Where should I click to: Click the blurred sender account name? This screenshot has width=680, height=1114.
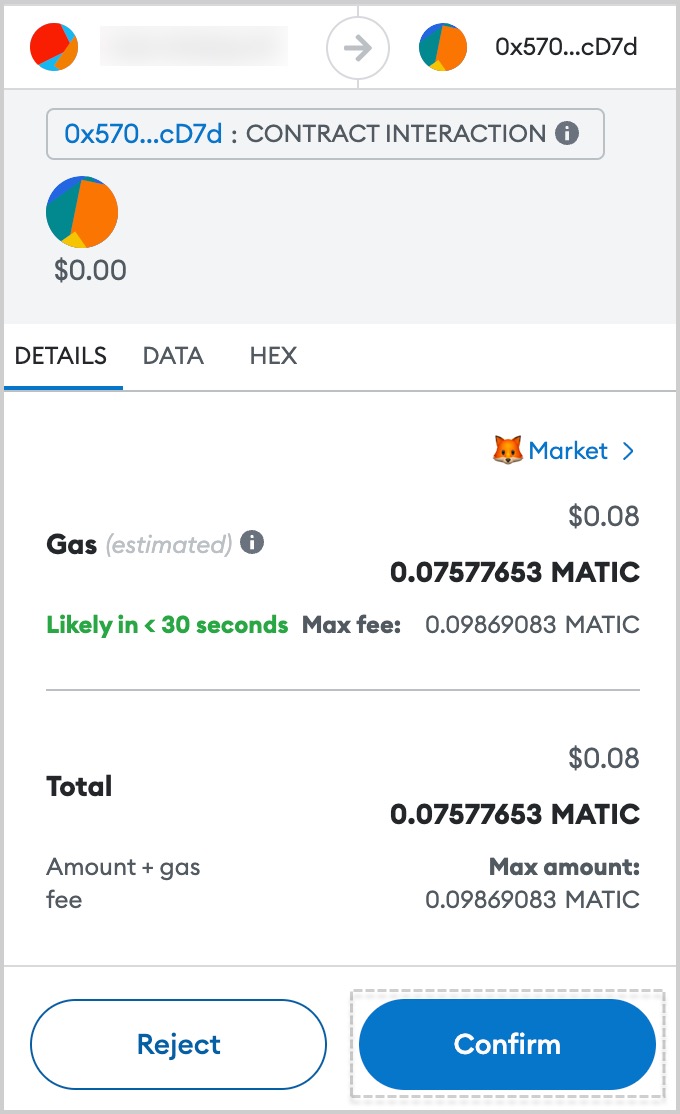pos(194,46)
